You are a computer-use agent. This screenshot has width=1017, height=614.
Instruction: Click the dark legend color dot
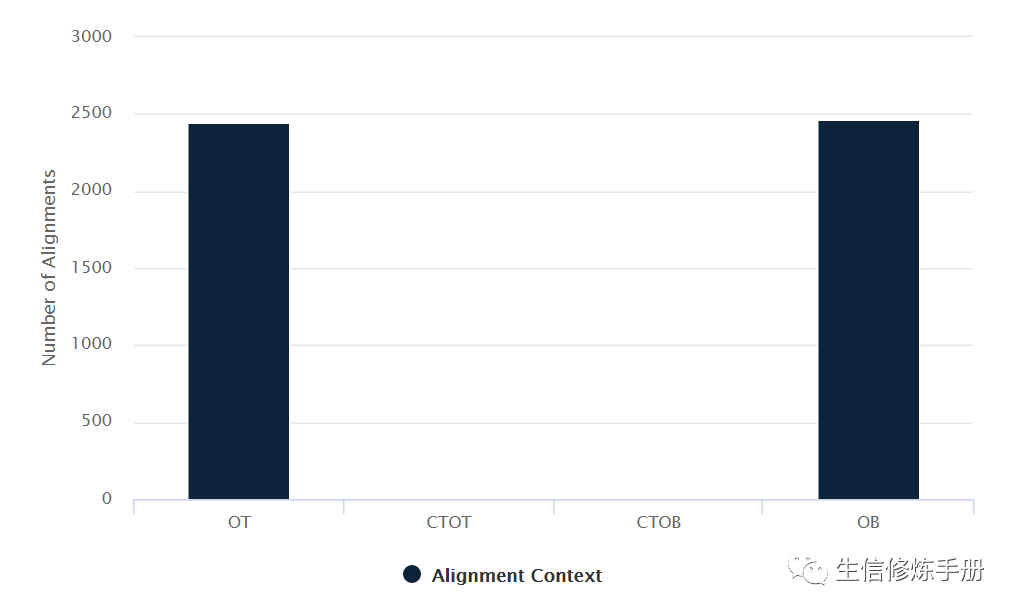pyautogui.click(x=412, y=574)
